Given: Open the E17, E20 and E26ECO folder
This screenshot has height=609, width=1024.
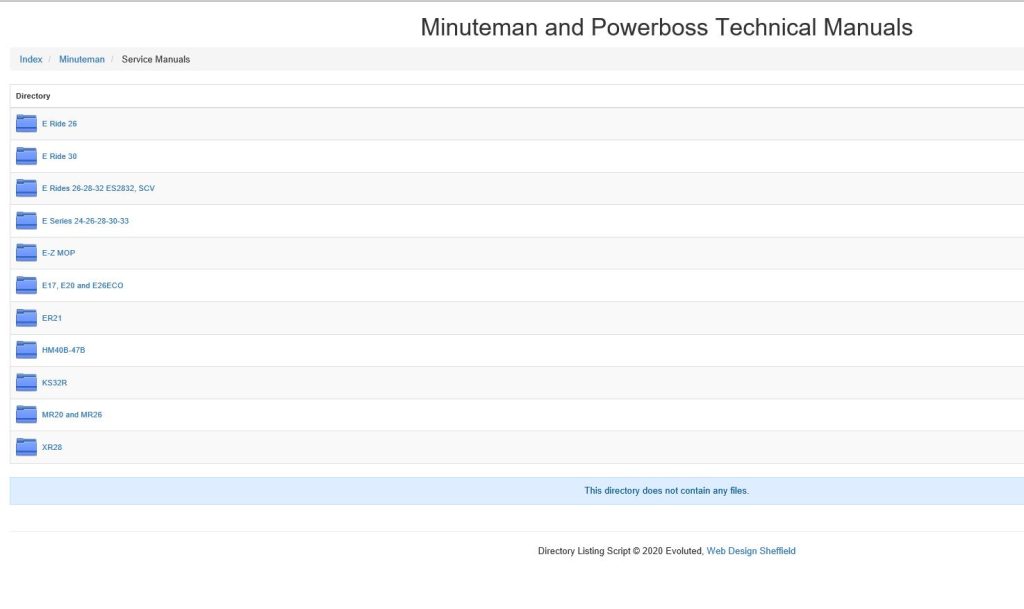Looking at the screenshot, I should 82,286.
